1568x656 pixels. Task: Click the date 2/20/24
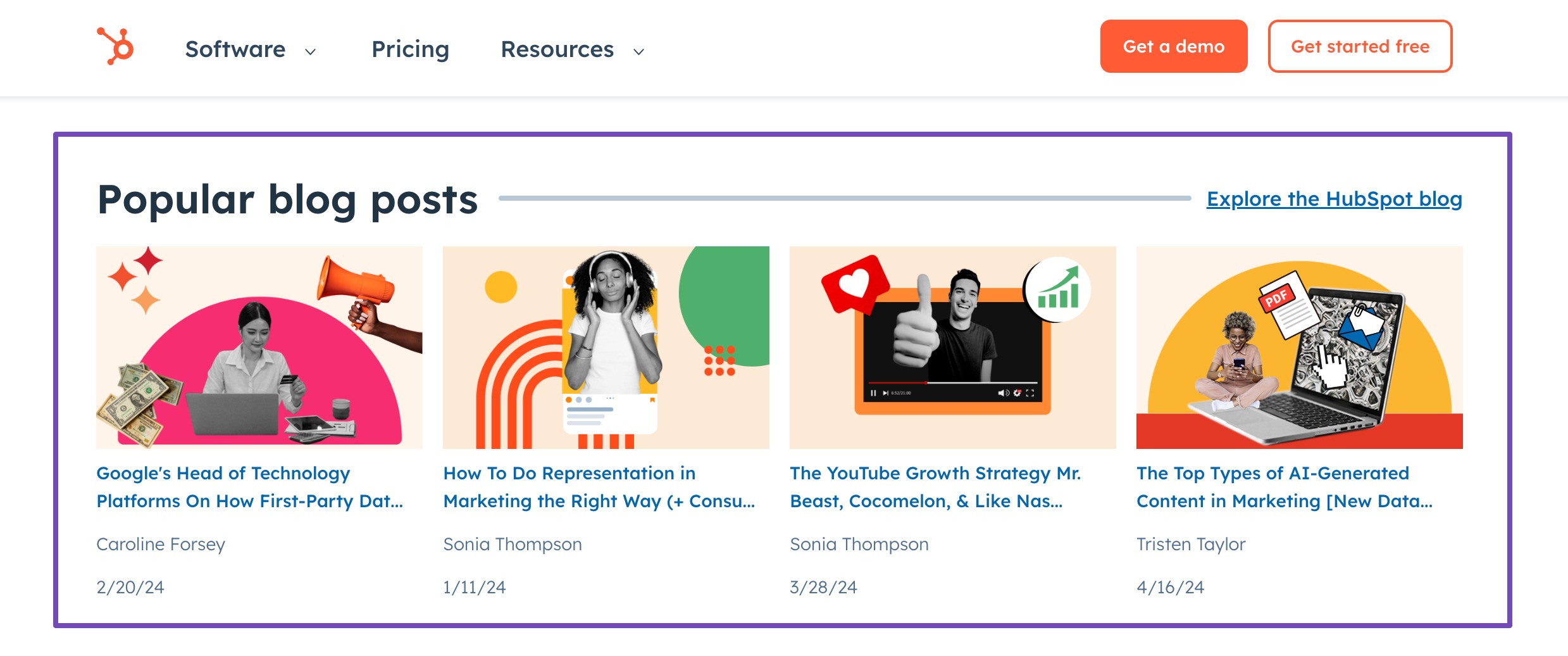130,588
